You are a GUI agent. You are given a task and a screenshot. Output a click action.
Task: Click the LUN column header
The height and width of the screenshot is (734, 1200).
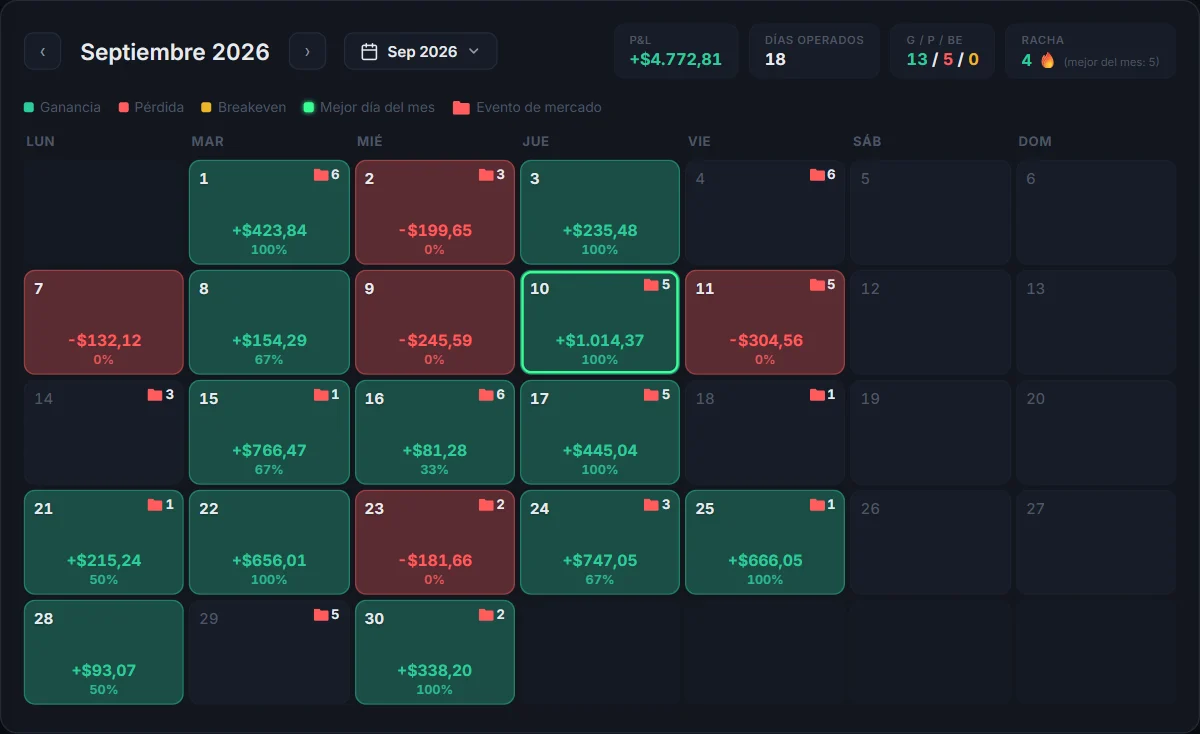pos(40,141)
